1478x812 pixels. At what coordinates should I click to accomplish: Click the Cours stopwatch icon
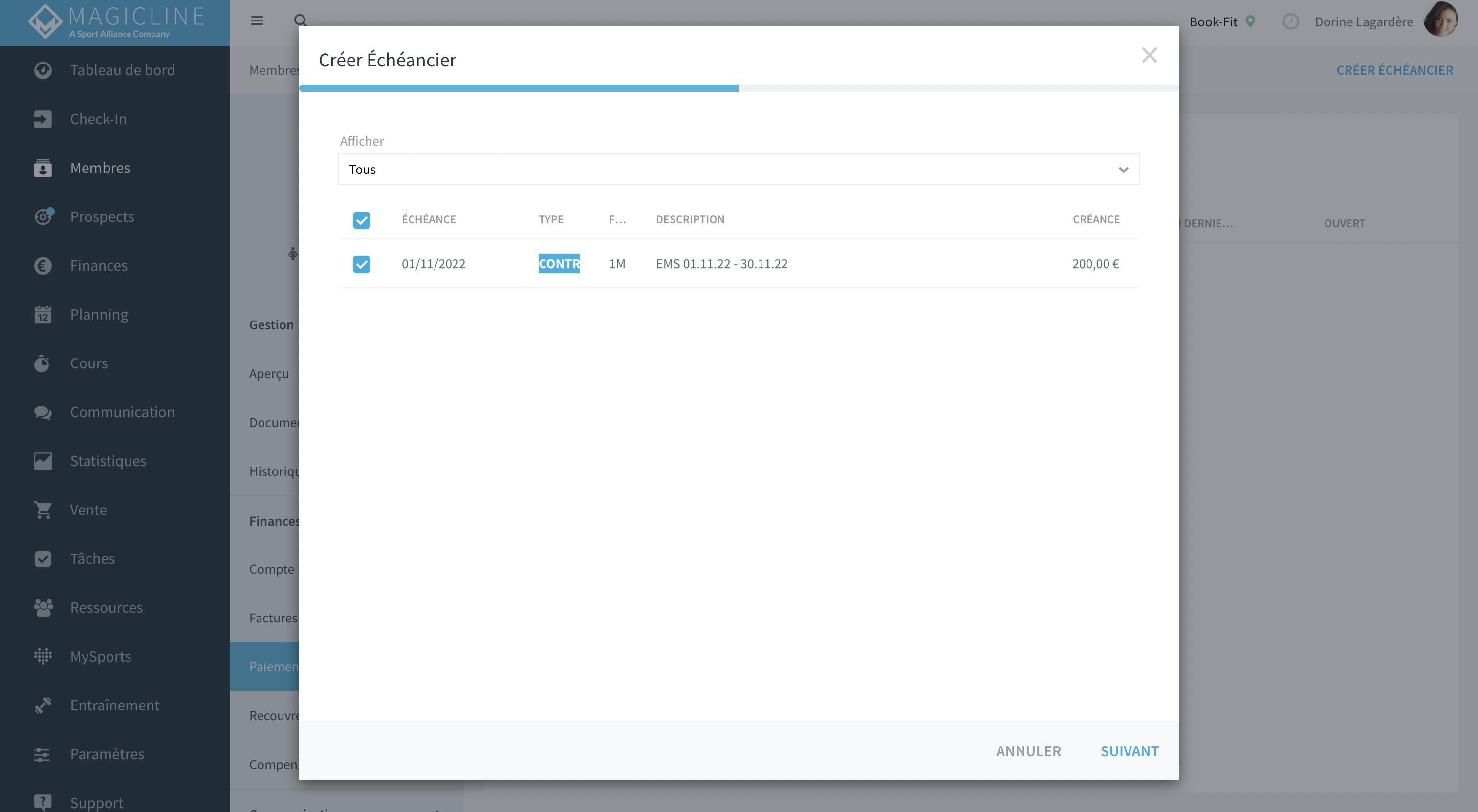coord(42,363)
